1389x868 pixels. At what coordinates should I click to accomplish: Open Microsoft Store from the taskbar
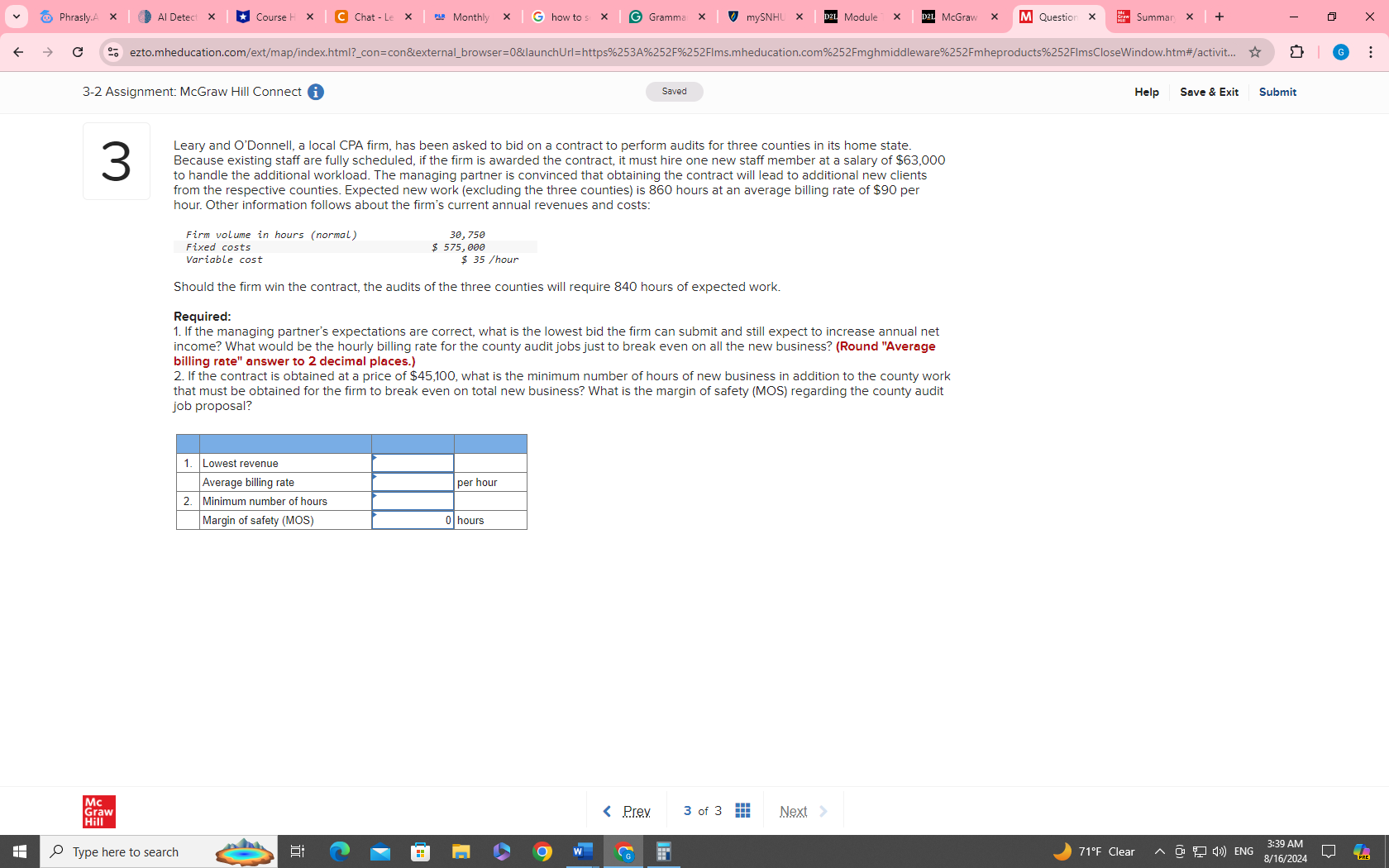[420, 851]
